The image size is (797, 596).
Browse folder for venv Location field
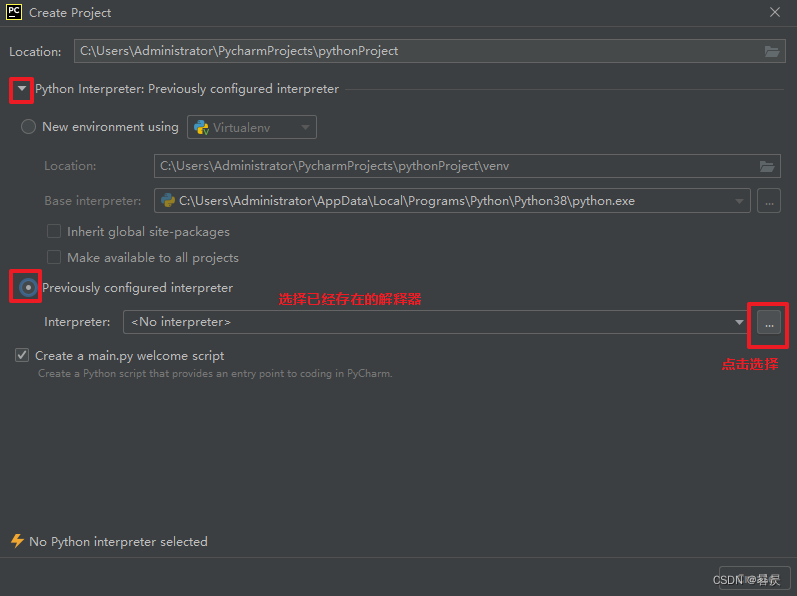tap(767, 166)
